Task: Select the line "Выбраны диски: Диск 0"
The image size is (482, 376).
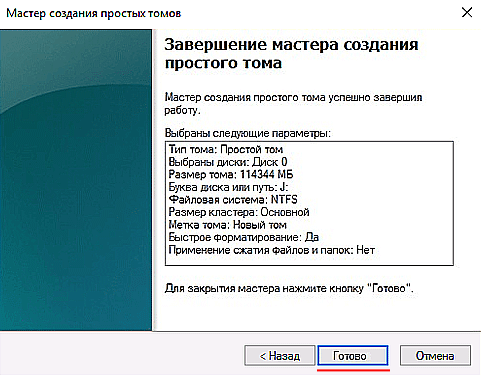Action: pos(228,162)
